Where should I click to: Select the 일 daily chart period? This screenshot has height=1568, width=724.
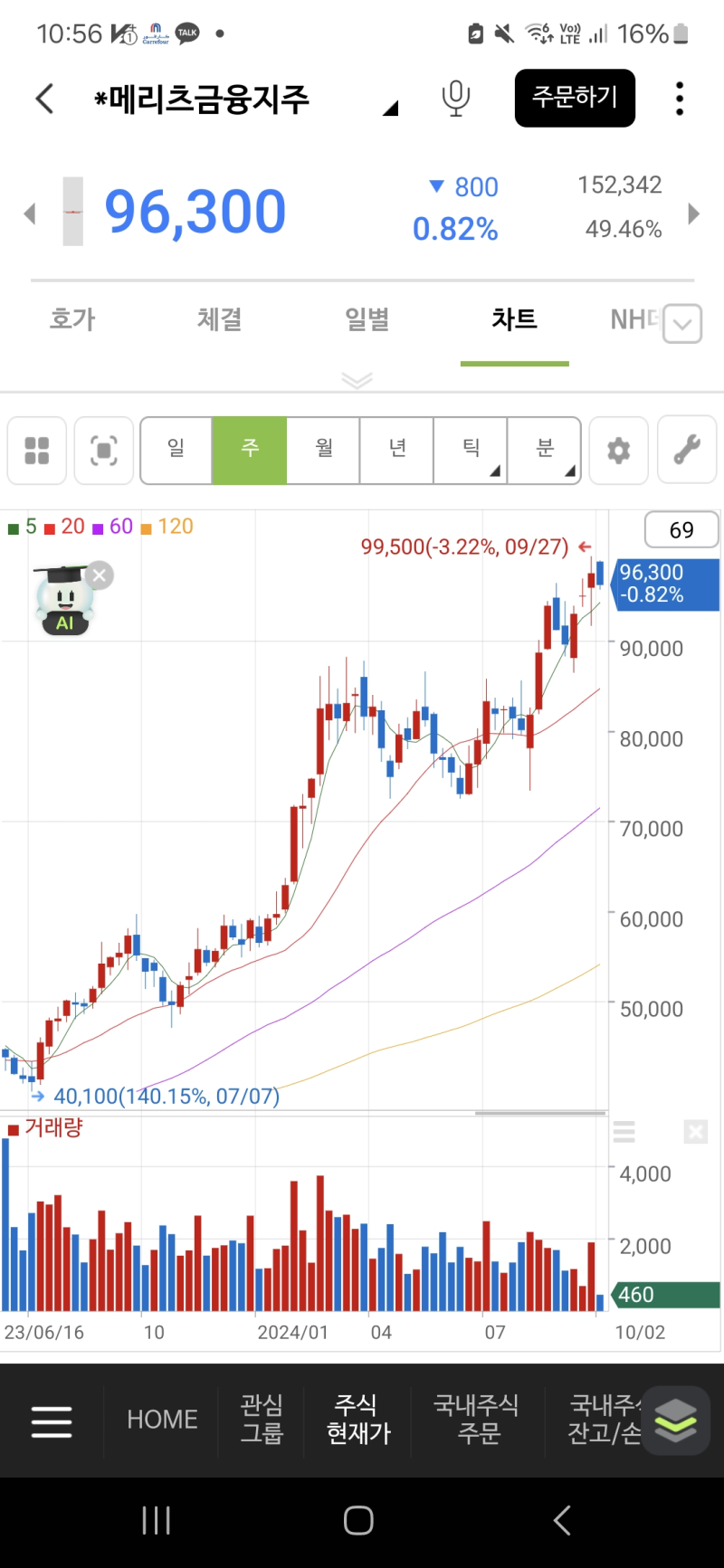point(176,451)
